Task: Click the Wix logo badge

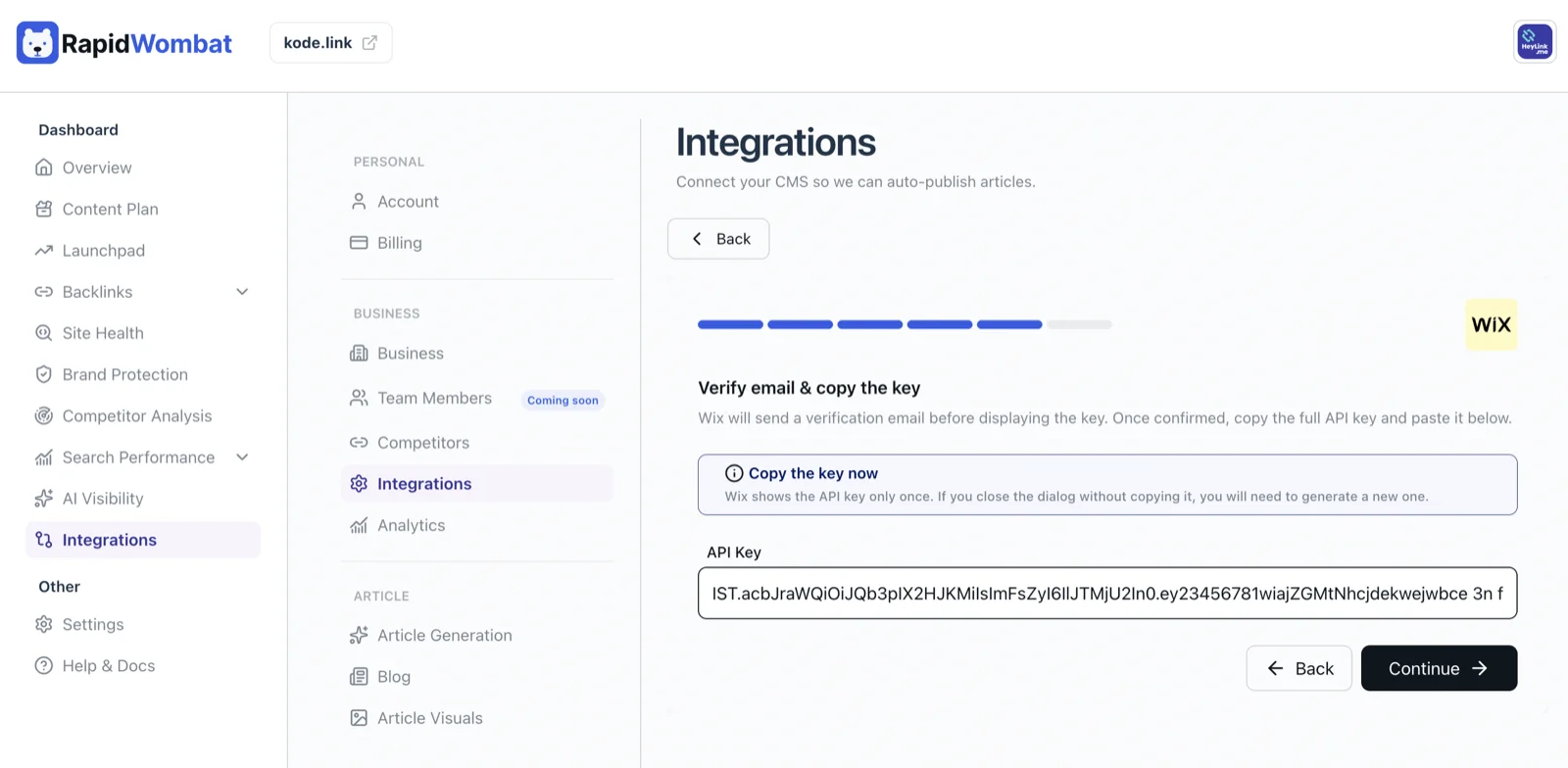Action: (1491, 324)
